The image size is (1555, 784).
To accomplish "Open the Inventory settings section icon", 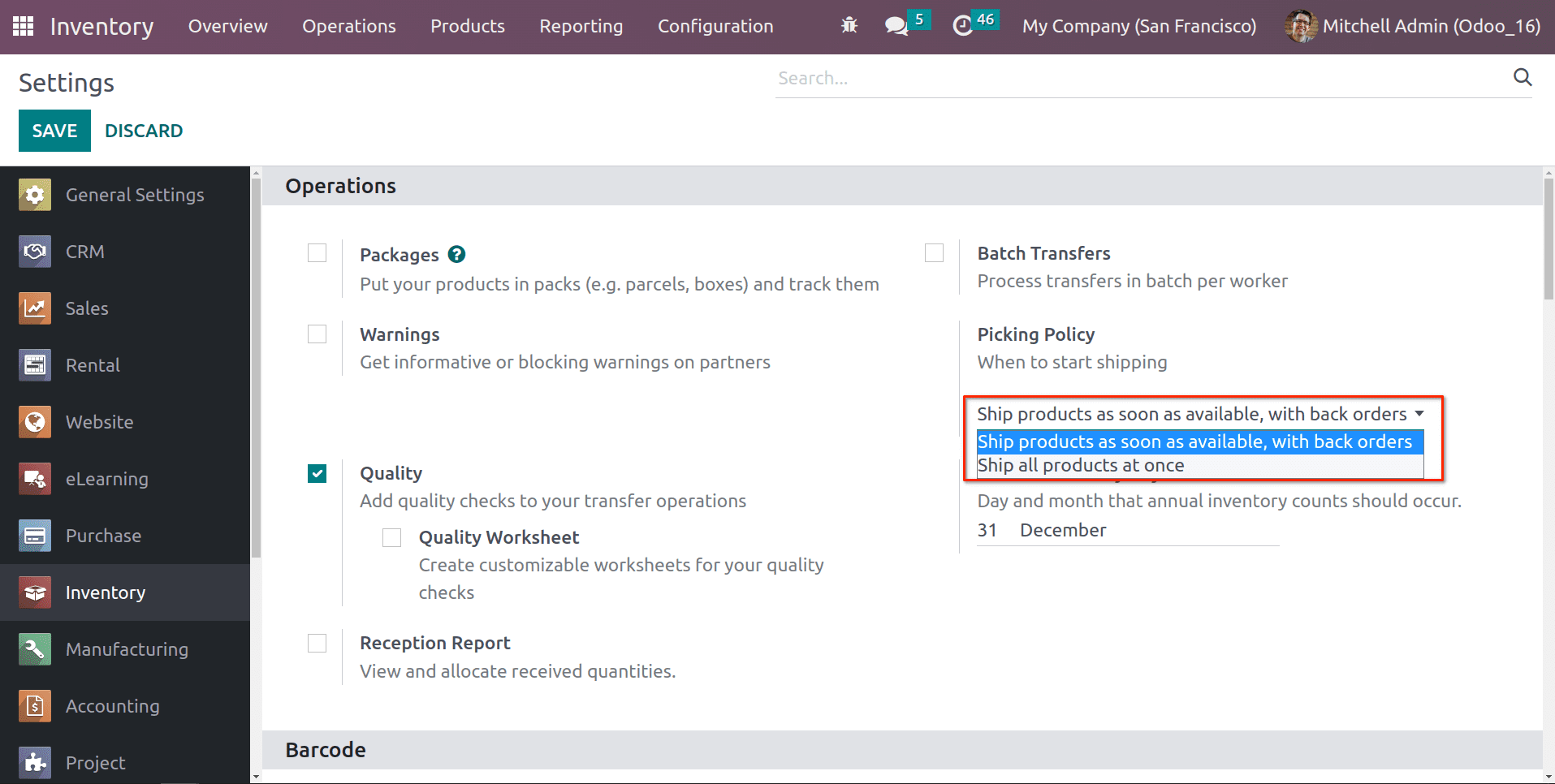I will pos(34,592).
